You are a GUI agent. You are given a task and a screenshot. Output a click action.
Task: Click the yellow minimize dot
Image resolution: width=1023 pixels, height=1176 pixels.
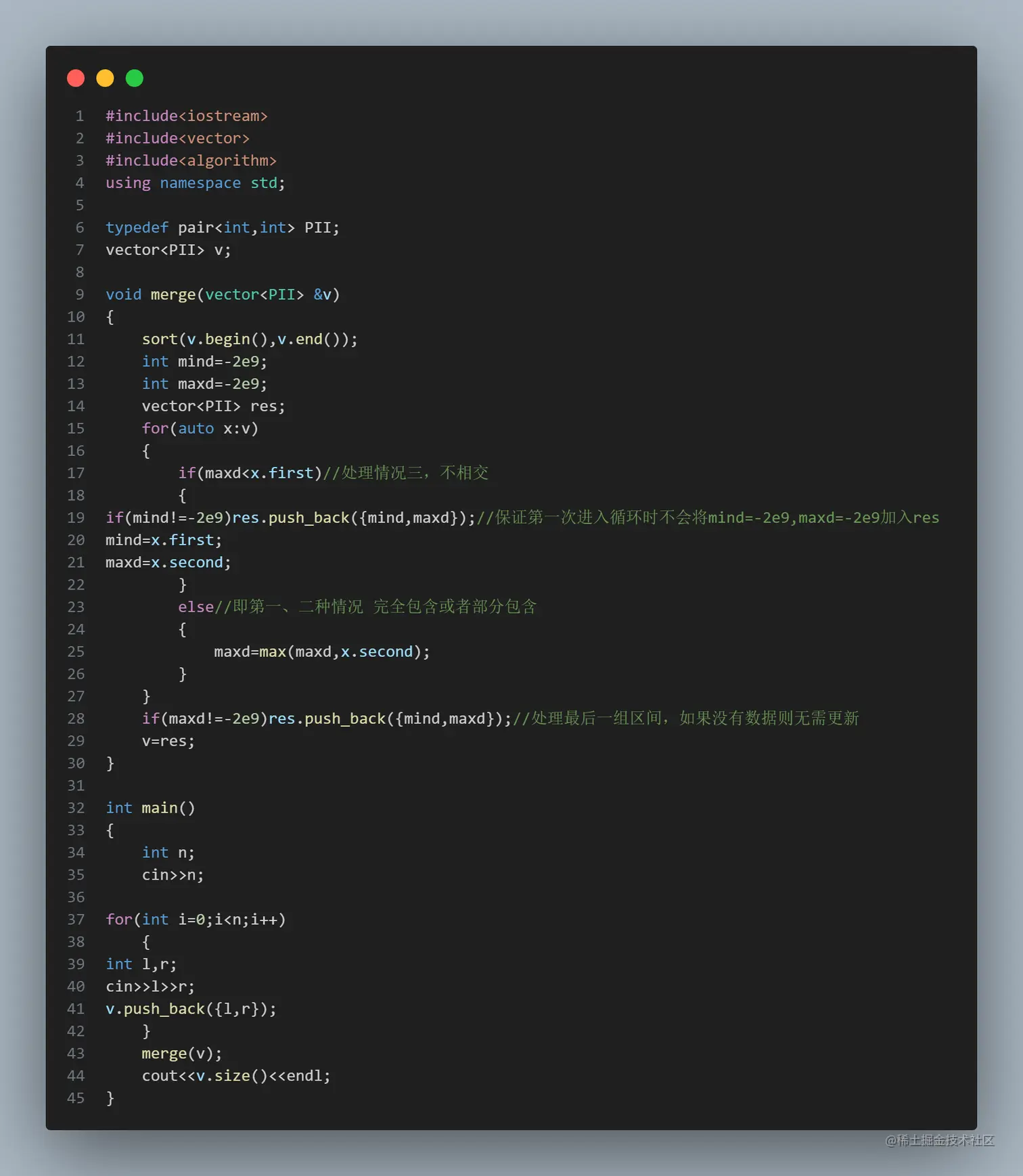pos(105,78)
